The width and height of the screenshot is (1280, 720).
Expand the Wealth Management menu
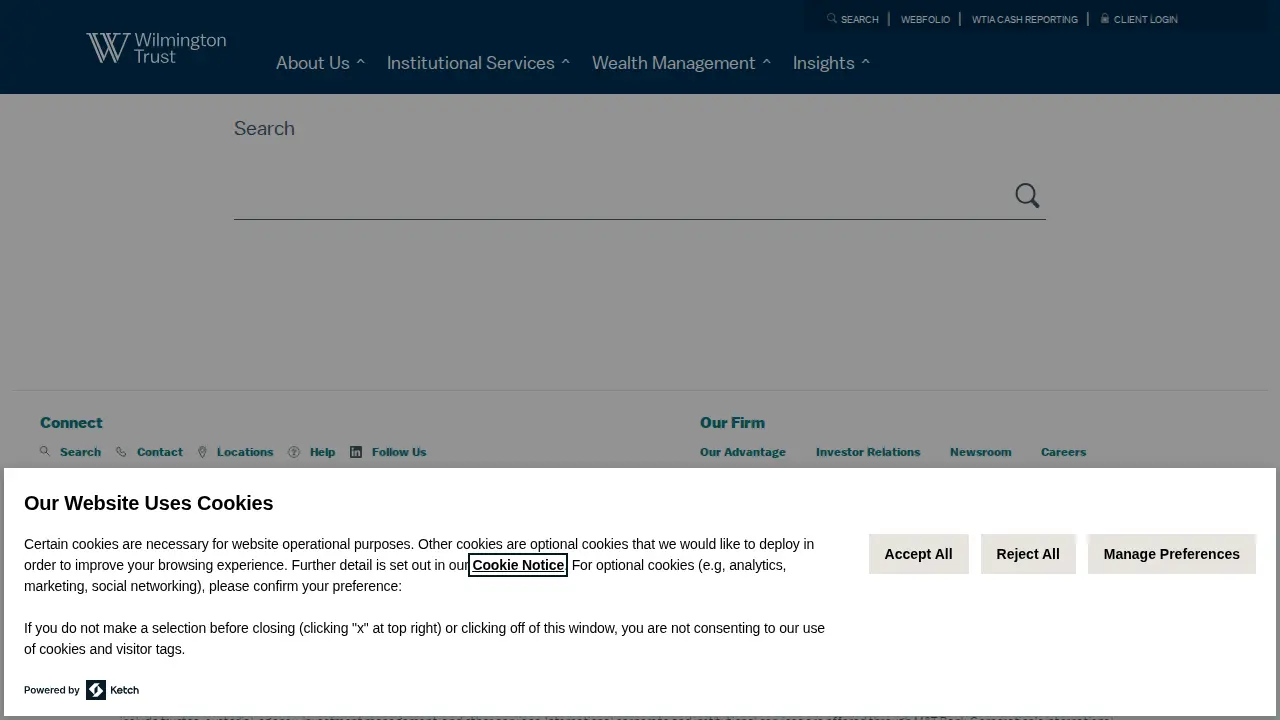coord(681,63)
